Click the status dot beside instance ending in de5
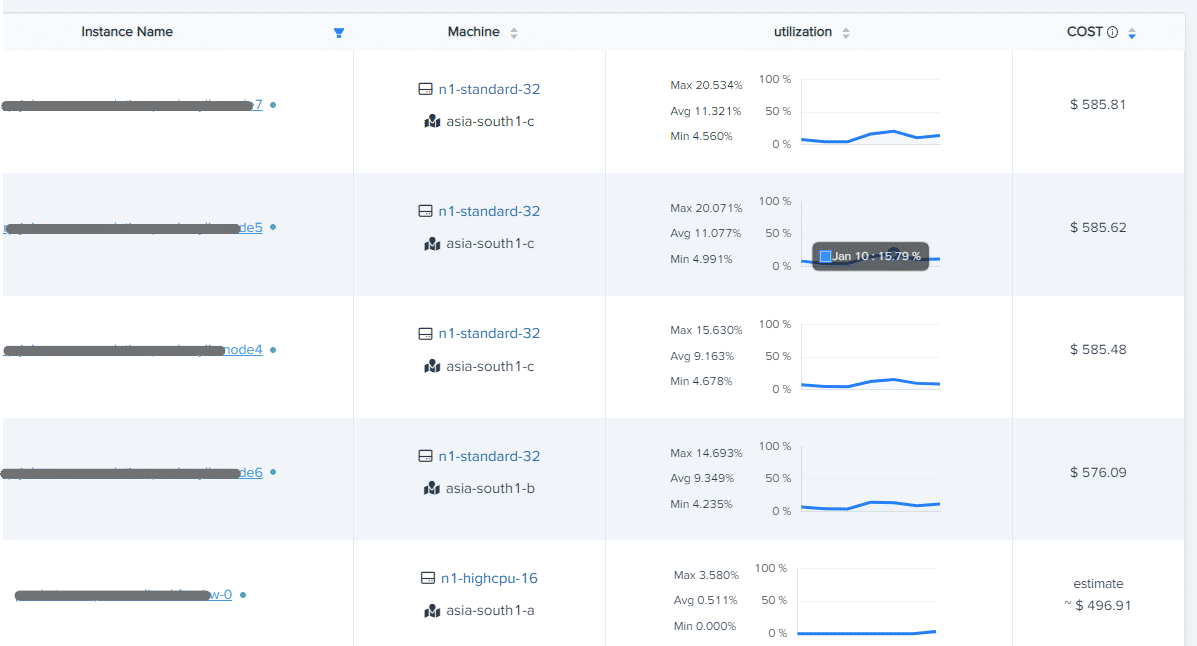1197x646 pixels. point(272,227)
